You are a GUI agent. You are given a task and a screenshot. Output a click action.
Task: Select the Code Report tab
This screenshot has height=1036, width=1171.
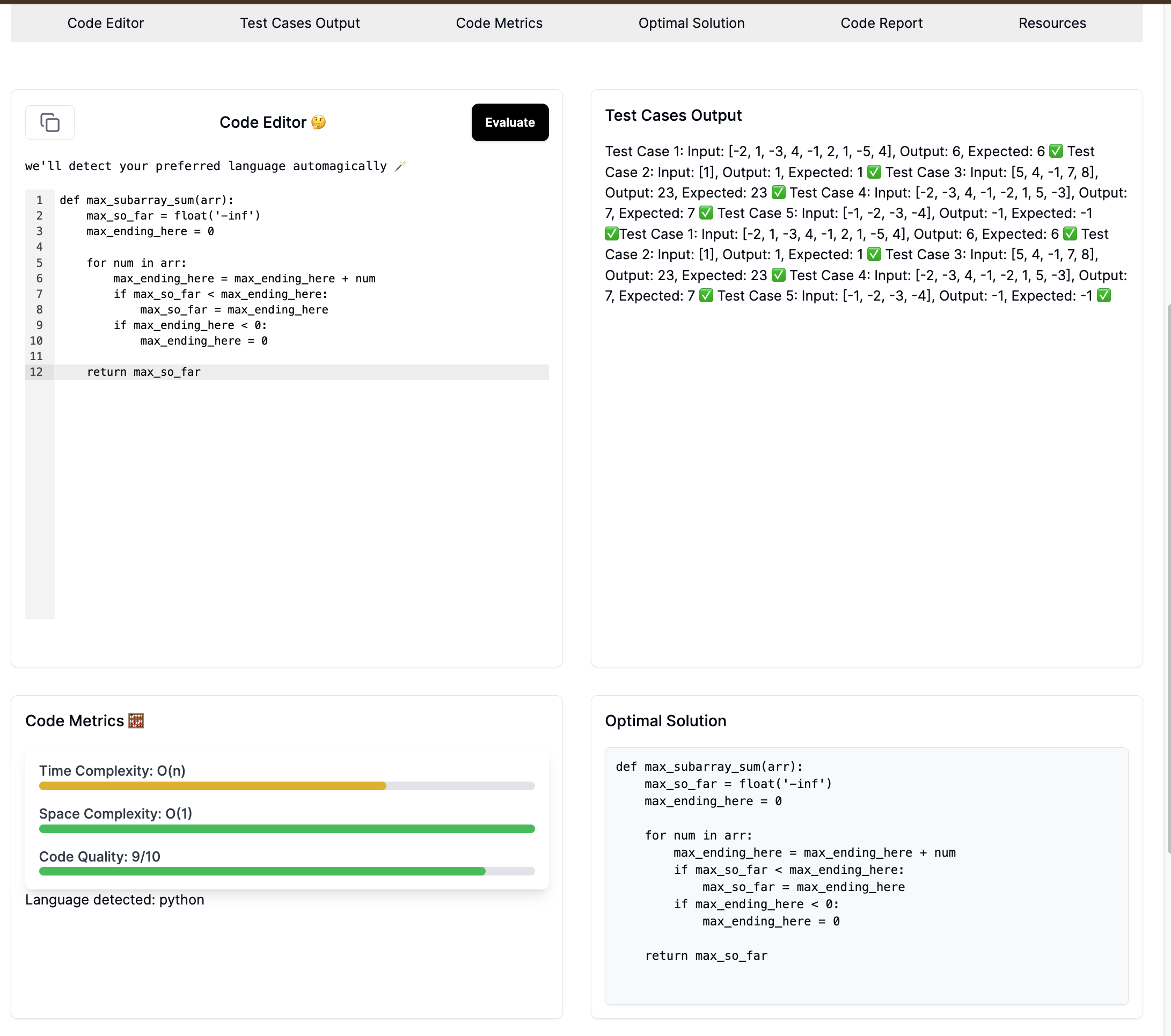pyautogui.click(x=882, y=23)
